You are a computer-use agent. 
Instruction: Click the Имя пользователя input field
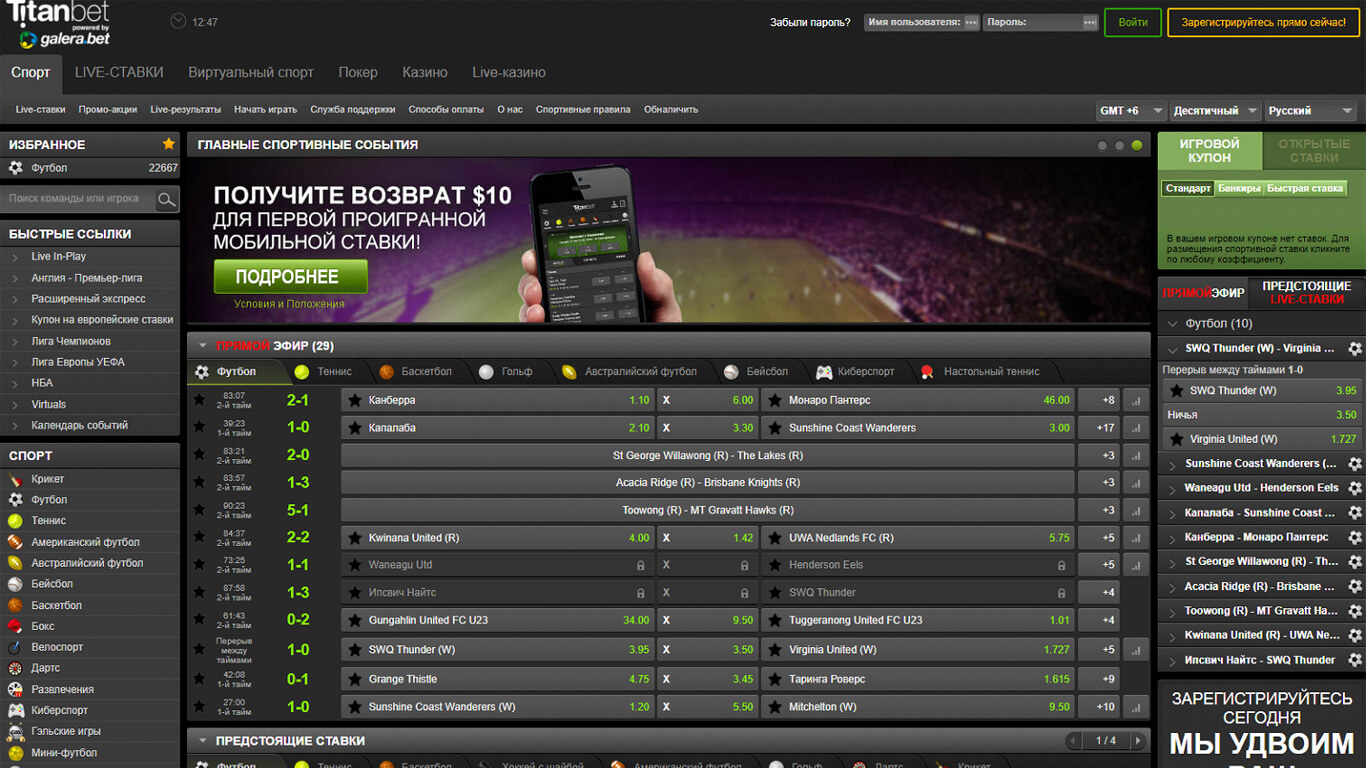921,22
